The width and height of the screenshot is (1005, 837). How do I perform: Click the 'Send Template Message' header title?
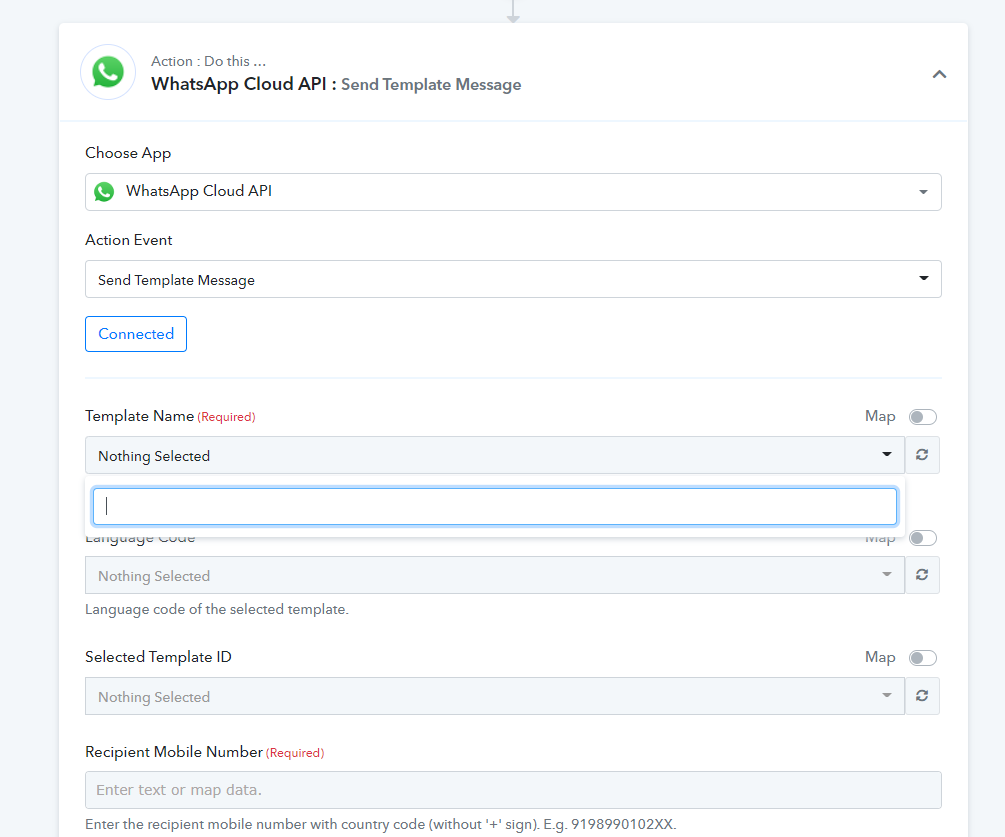431,85
